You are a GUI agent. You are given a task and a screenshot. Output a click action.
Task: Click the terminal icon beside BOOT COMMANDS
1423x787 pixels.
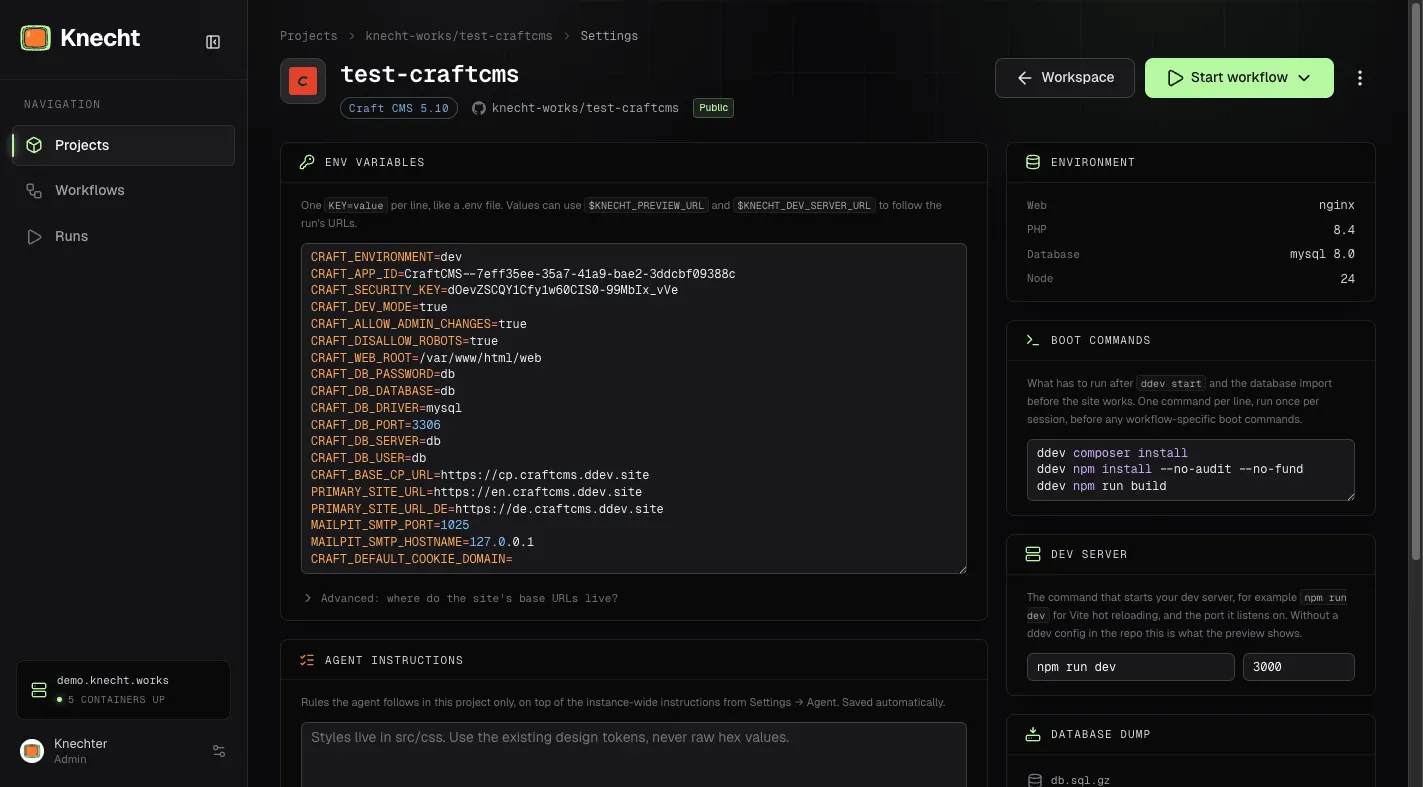pyautogui.click(x=1033, y=340)
